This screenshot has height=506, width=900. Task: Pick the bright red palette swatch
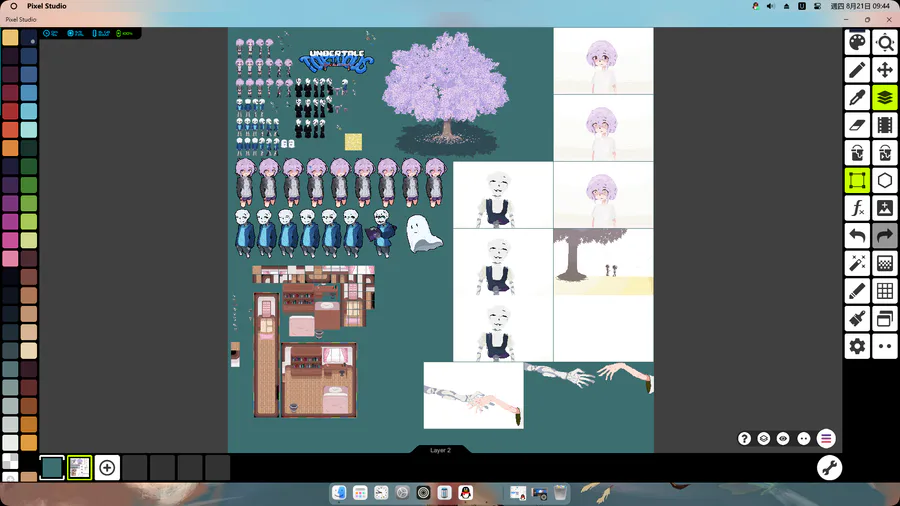point(10,111)
